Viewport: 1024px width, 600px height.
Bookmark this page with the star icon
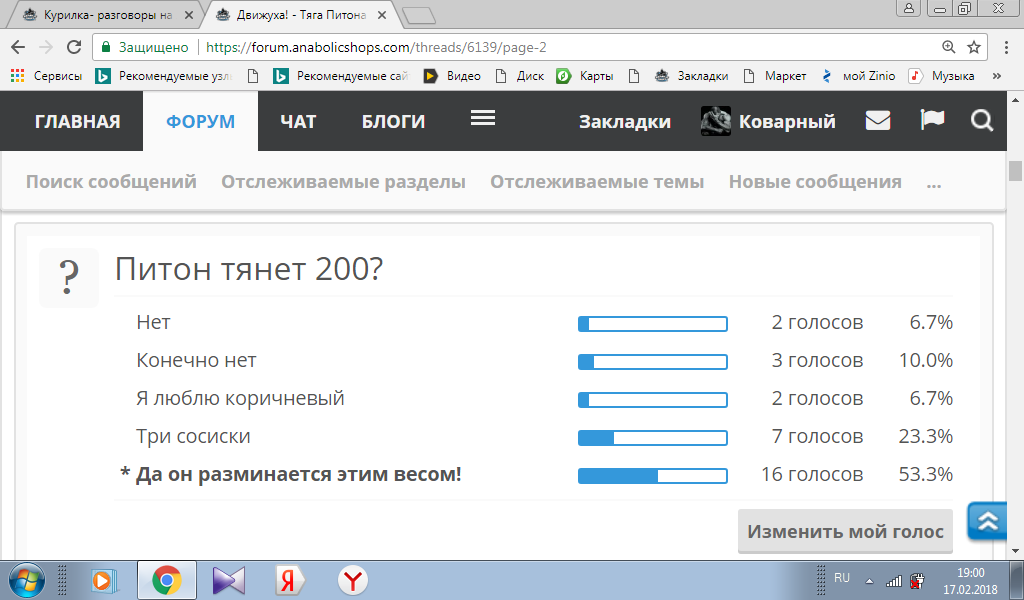[x=974, y=47]
